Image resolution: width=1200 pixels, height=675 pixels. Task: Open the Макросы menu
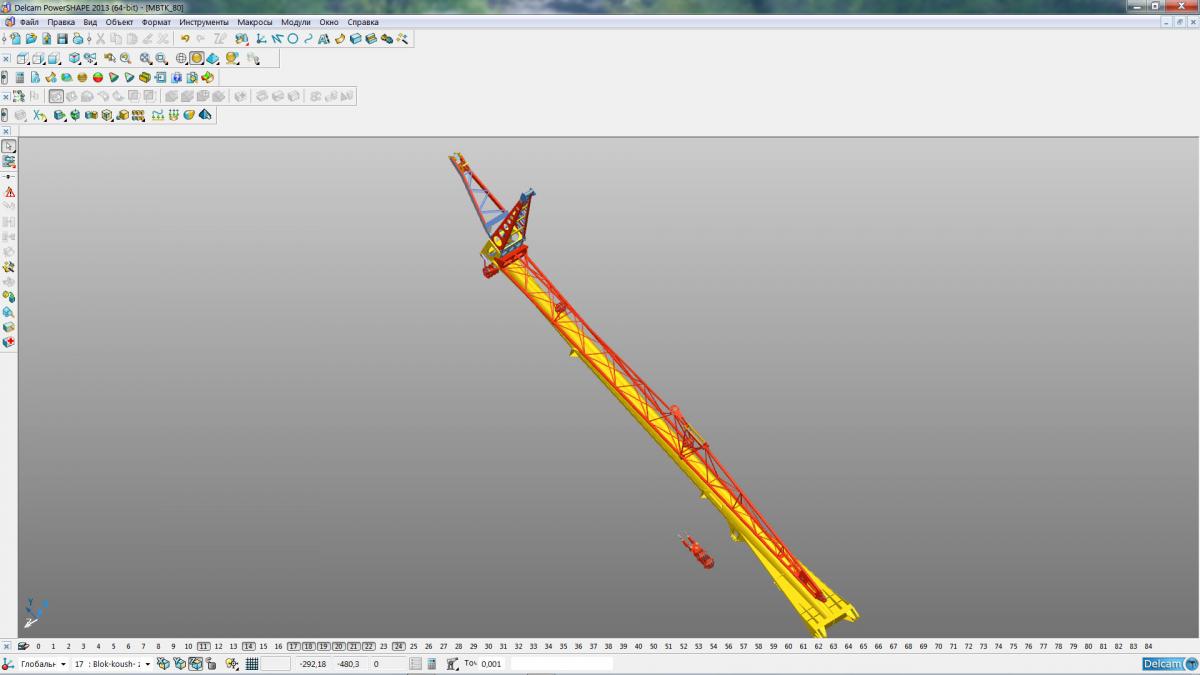pos(255,22)
